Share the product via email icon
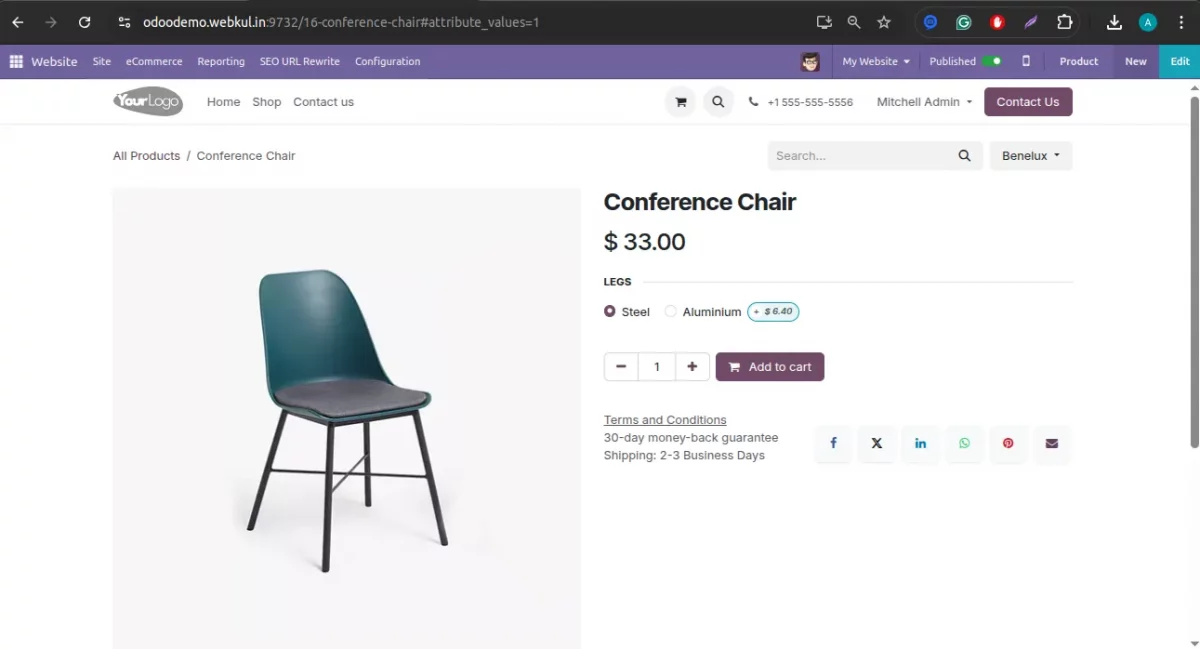 1052,443
